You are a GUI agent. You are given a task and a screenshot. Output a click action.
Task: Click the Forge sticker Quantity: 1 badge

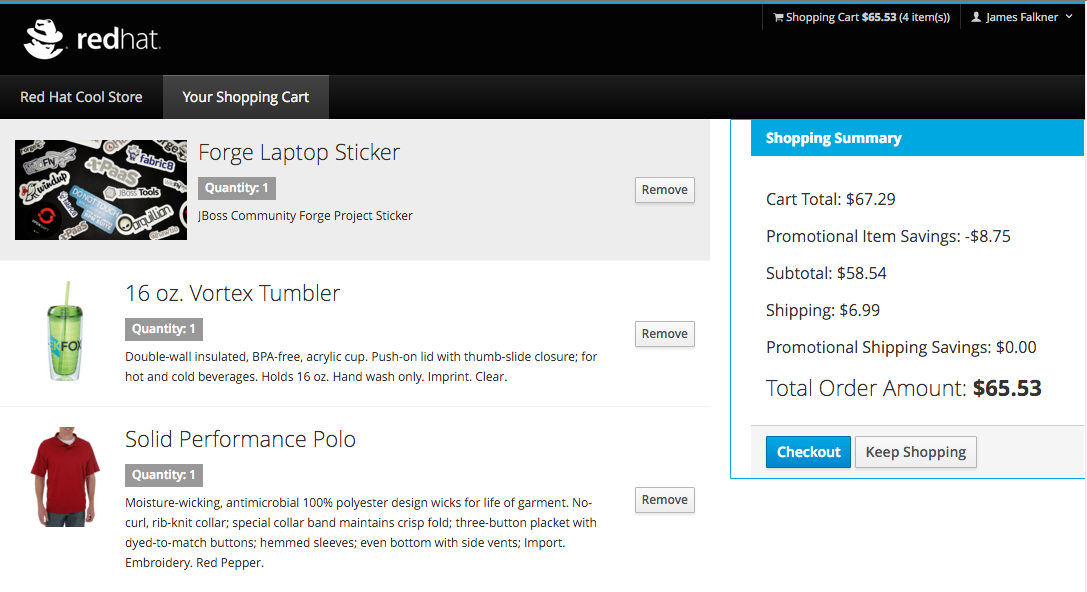237,188
